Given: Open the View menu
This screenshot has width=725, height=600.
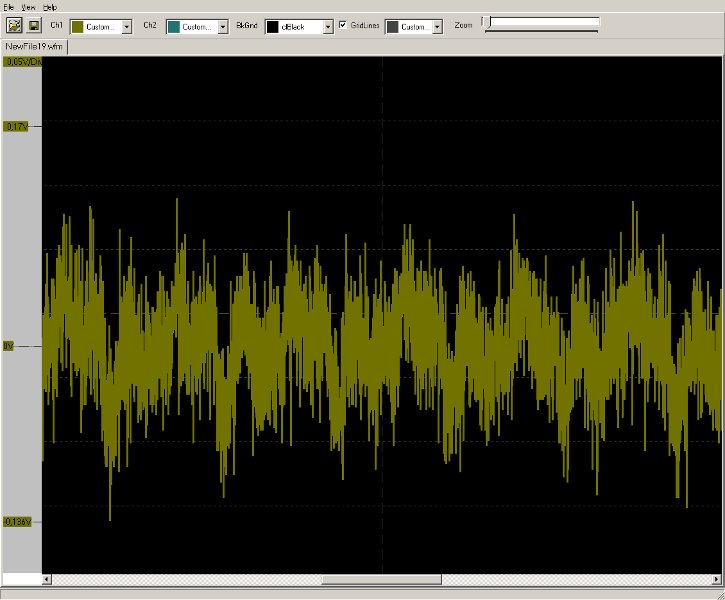Looking at the screenshot, I should tap(28, 7).
